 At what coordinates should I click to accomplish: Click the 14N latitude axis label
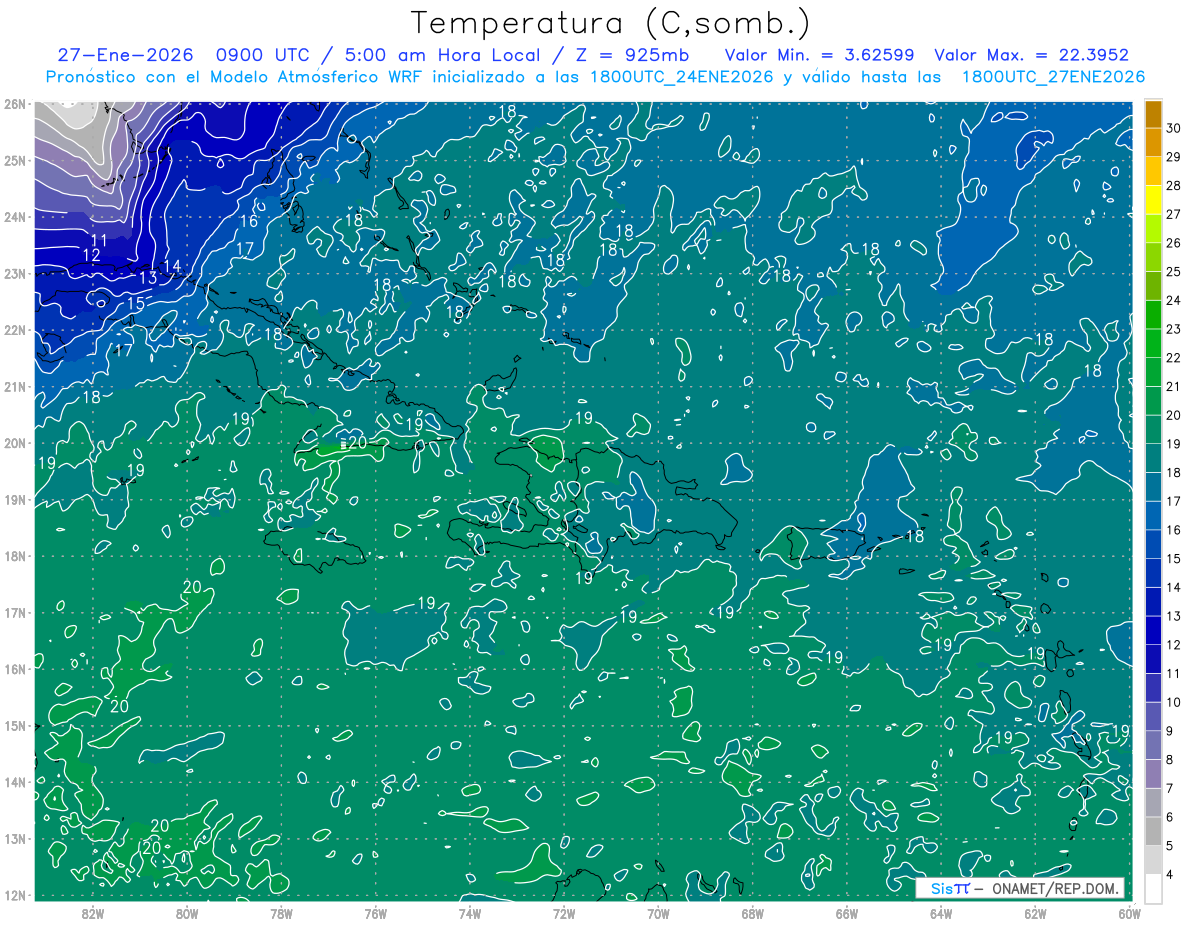(x=14, y=782)
